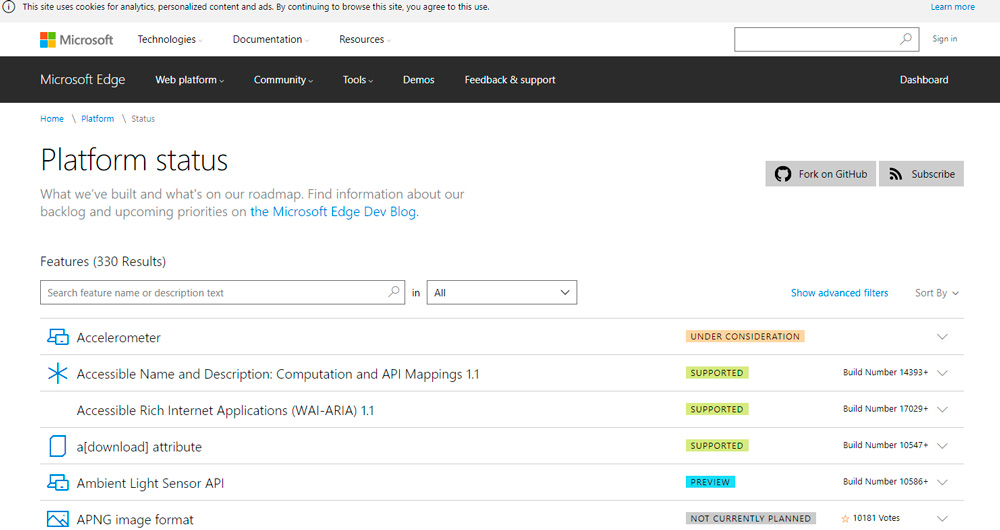Click the APNG image format icon
Screen dimensions: 1000x530
click(58, 519)
